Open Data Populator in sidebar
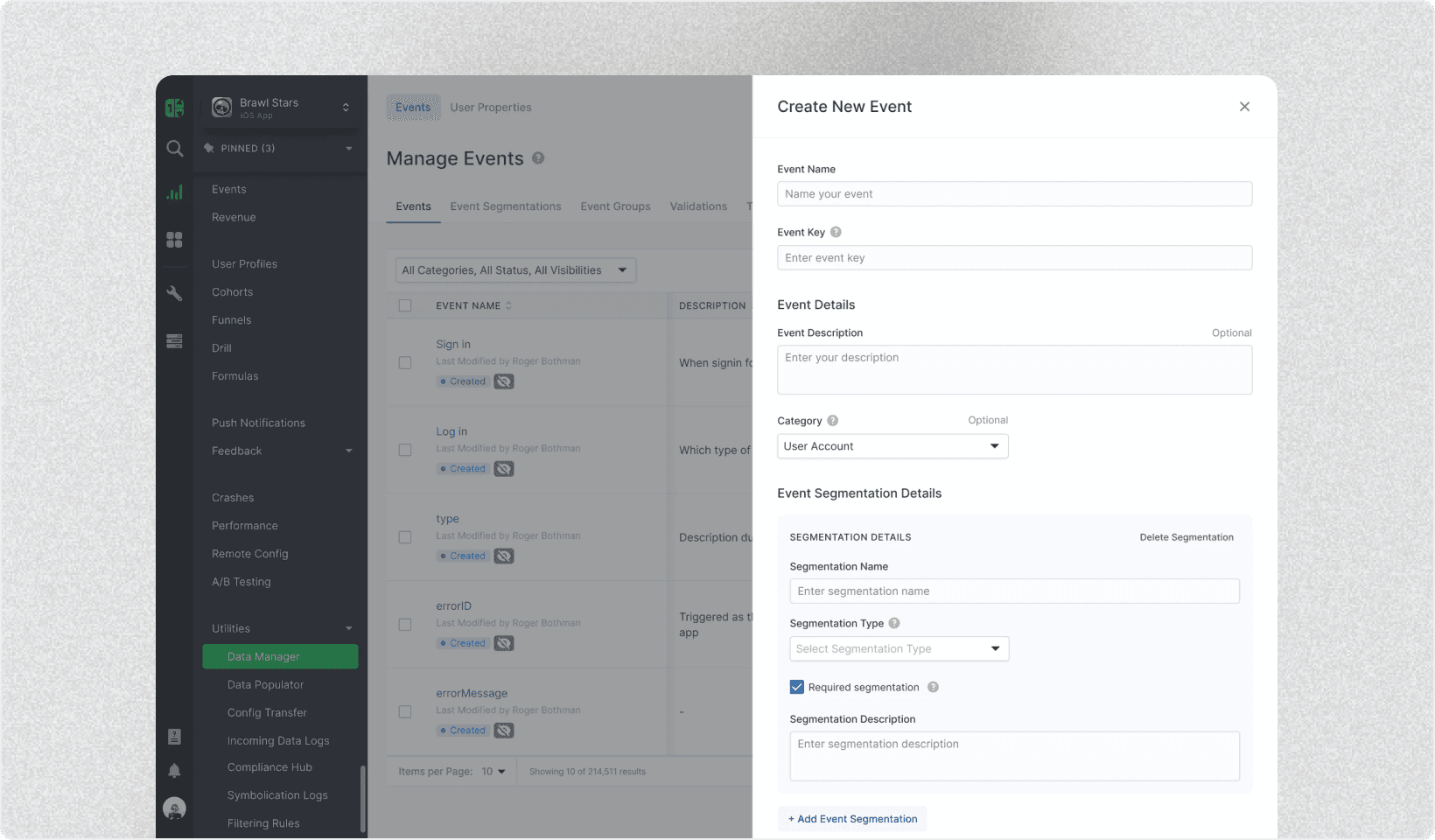1435x840 pixels. click(266, 685)
